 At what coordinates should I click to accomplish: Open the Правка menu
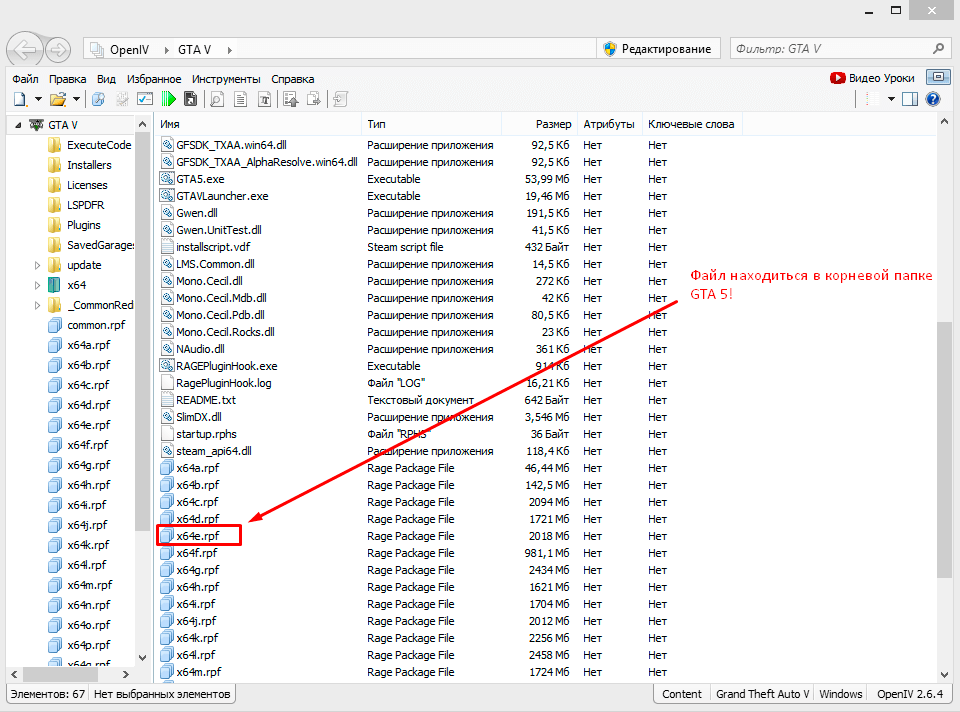coord(67,79)
